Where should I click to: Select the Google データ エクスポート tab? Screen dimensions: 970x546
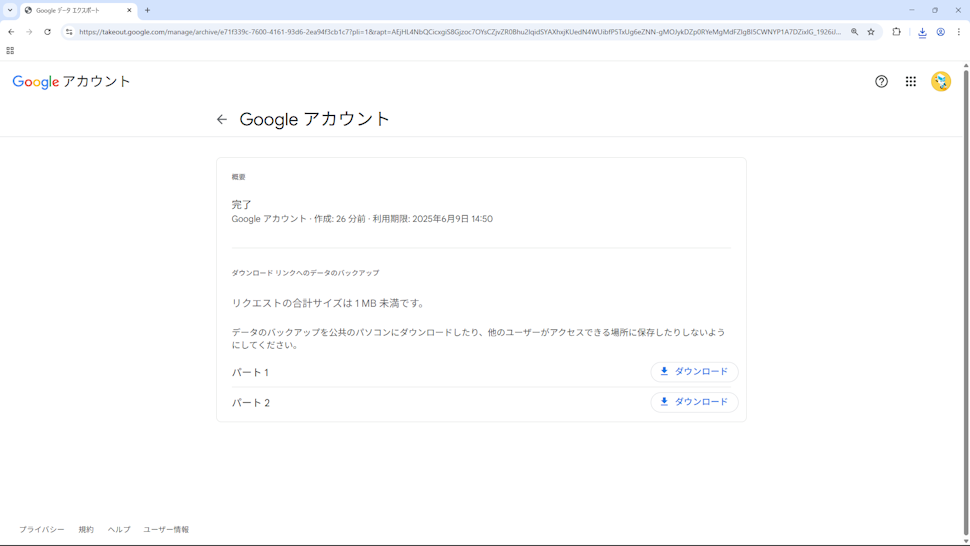click(x=78, y=11)
